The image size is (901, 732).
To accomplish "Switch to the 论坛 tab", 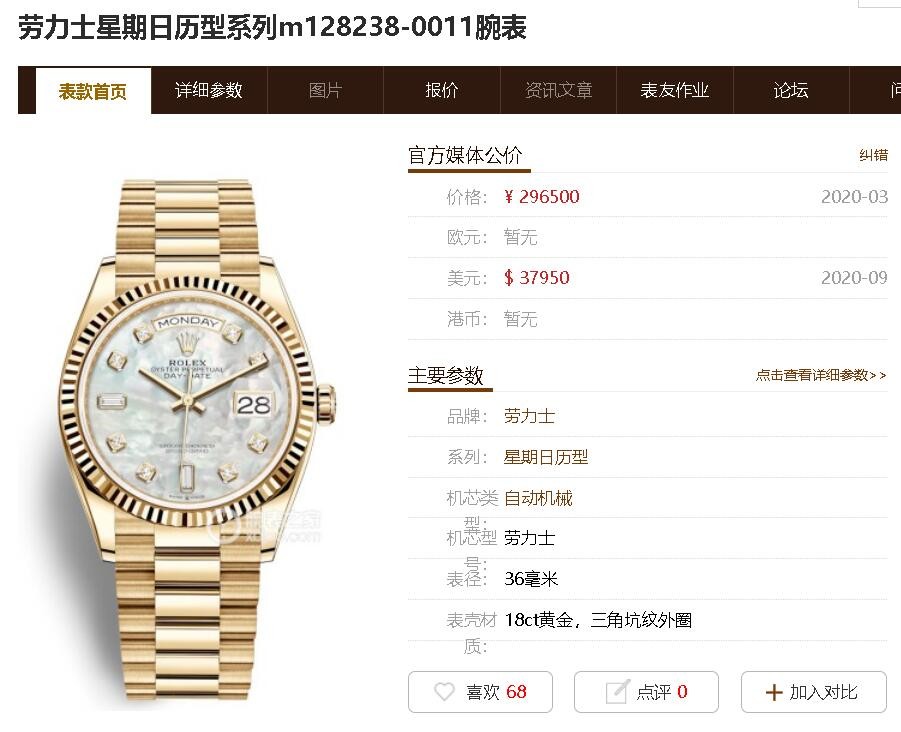I will click(791, 90).
